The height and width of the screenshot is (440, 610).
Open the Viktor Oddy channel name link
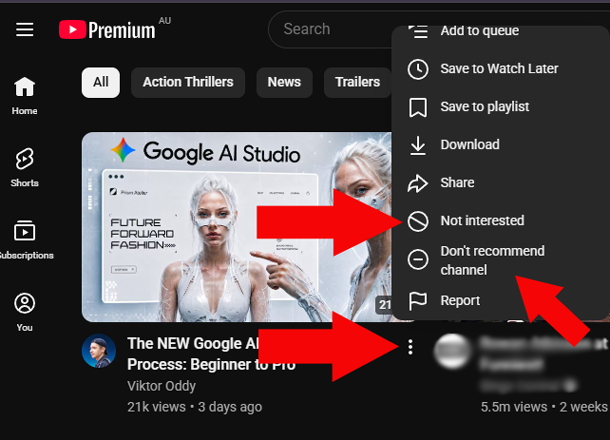point(161,386)
